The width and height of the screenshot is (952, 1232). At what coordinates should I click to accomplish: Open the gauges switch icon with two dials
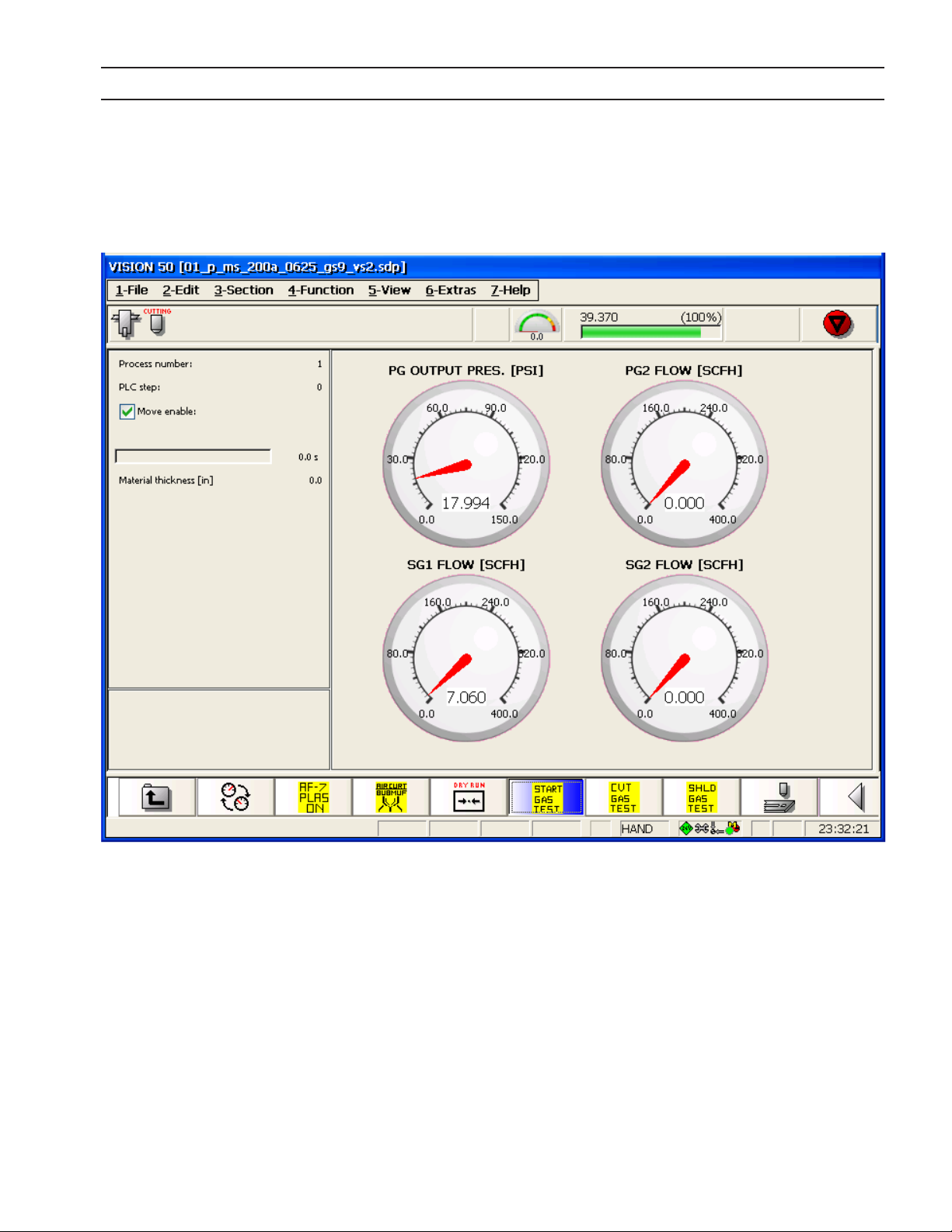tap(235, 797)
